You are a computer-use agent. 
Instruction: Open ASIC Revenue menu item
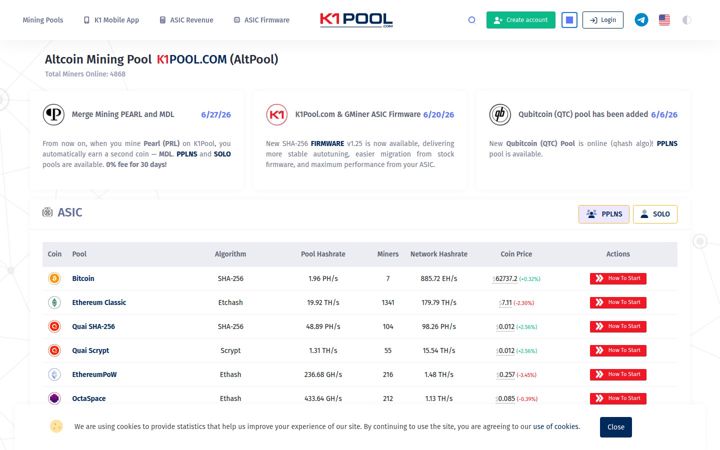pos(186,20)
